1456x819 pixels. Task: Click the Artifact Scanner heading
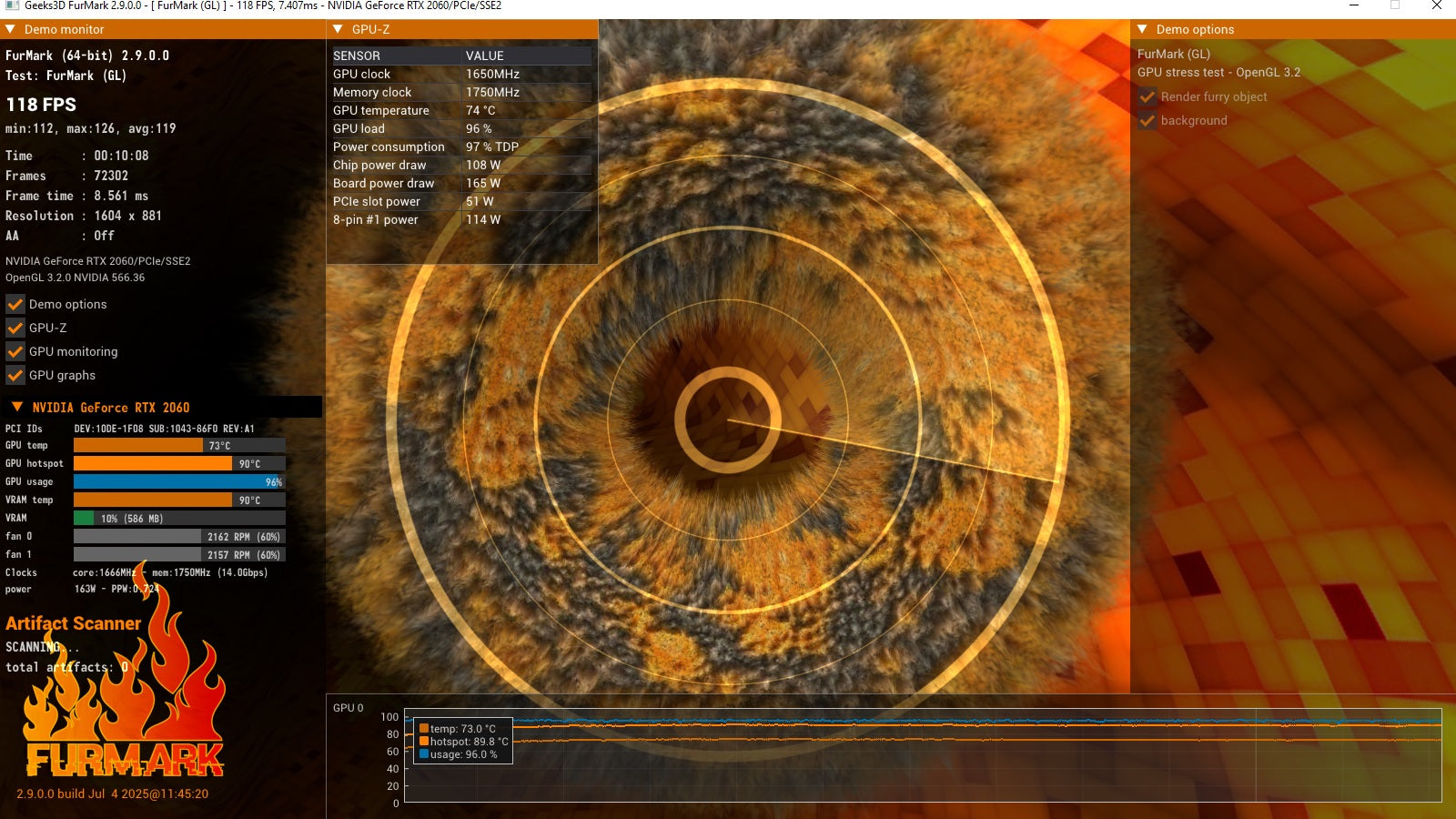coord(74,623)
